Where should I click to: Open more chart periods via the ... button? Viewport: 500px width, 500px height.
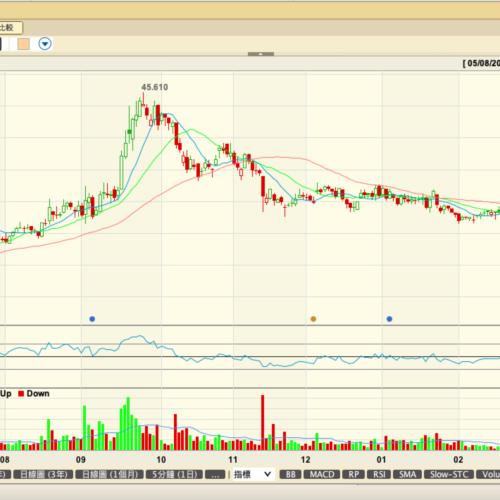tap(215, 474)
